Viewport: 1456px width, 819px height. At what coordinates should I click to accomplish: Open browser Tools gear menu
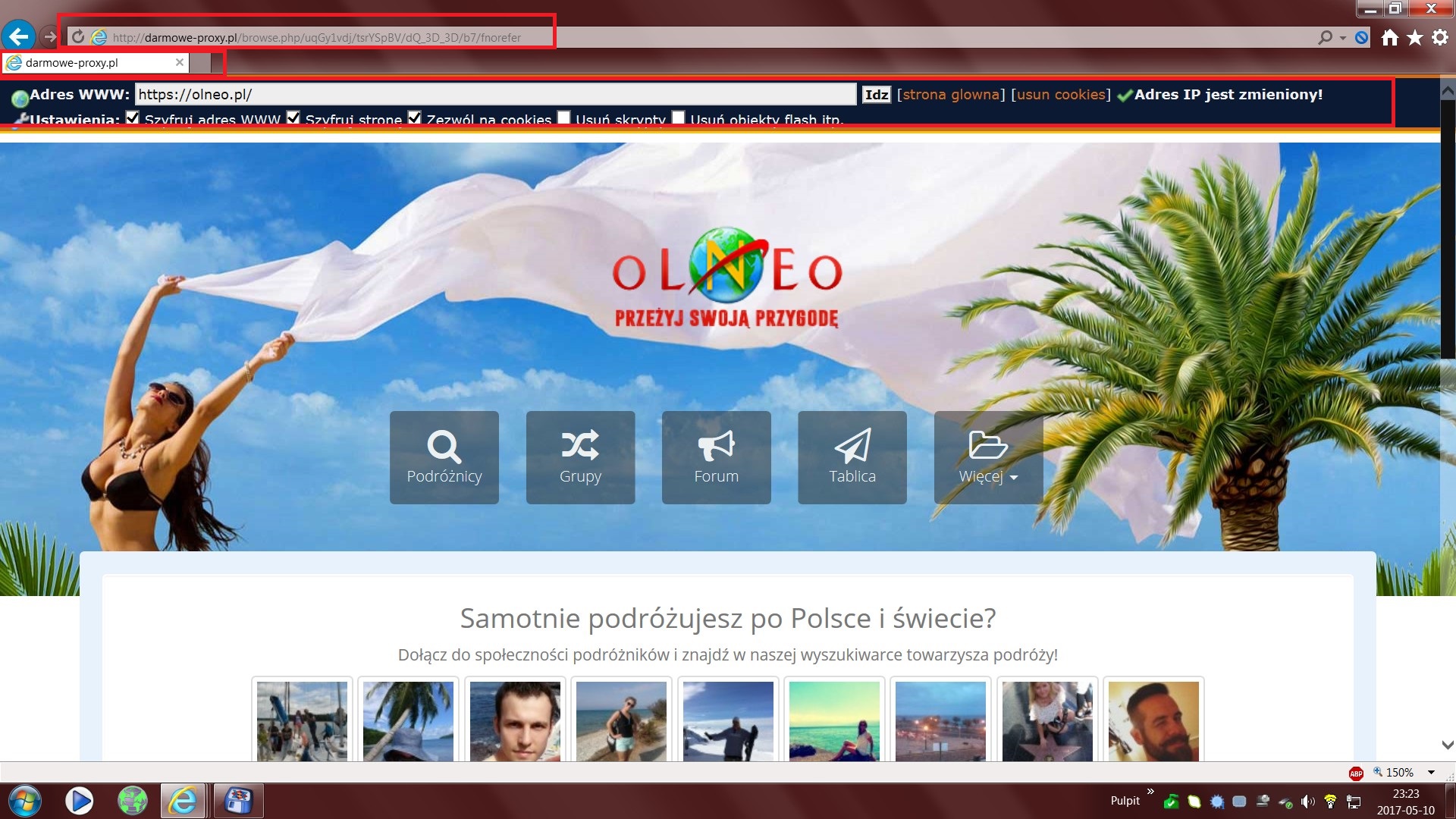(1440, 37)
